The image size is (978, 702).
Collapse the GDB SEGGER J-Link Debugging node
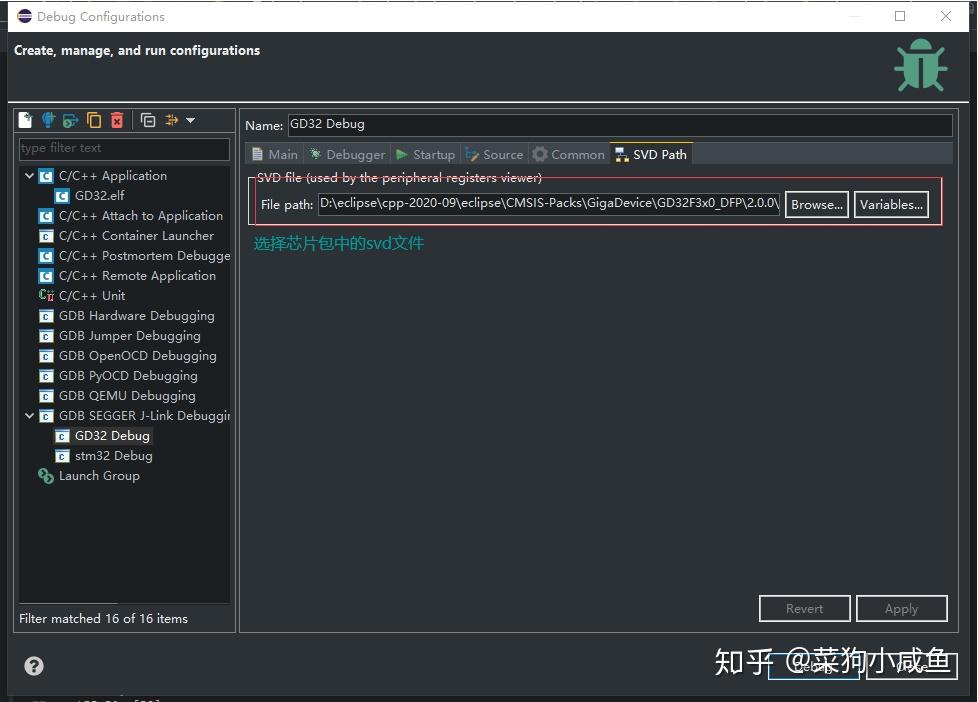tap(29, 416)
